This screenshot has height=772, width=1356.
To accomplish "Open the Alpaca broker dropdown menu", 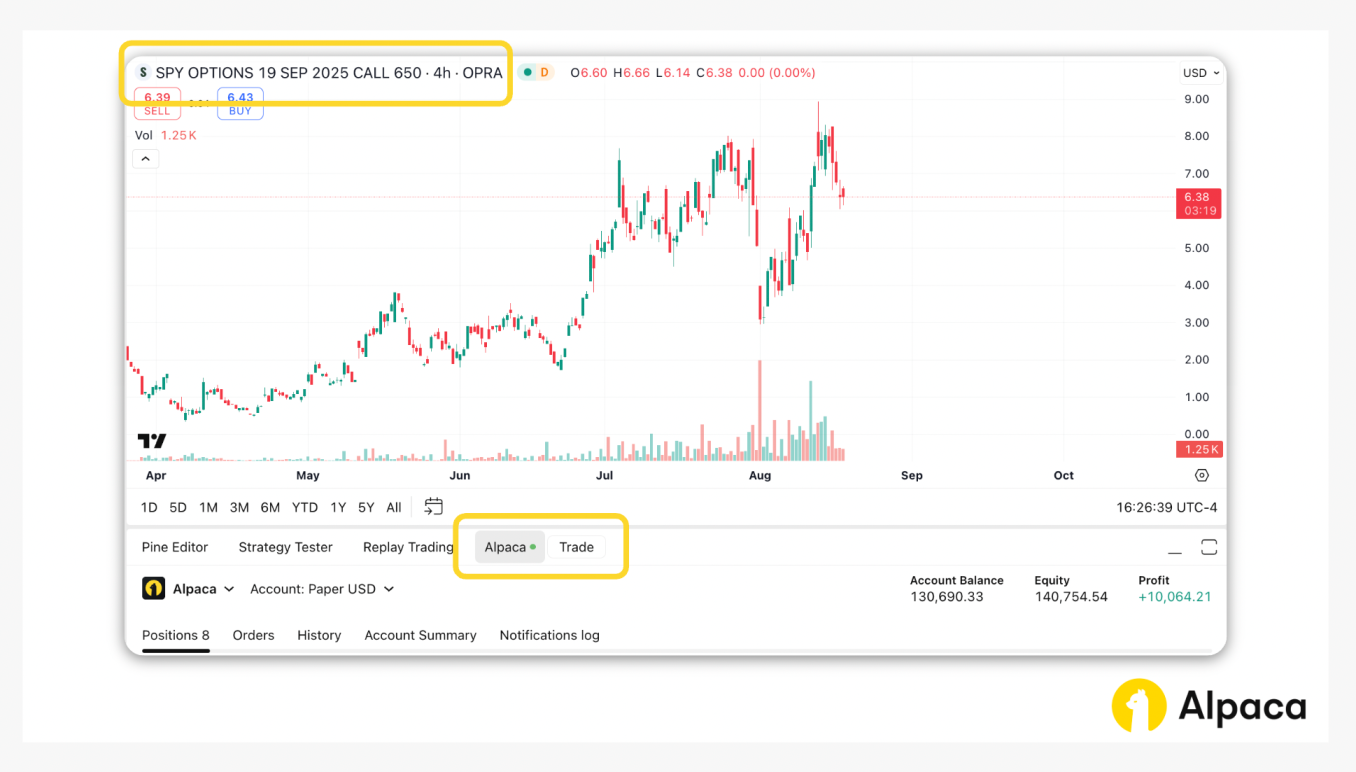I will pyautogui.click(x=203, y=589).
